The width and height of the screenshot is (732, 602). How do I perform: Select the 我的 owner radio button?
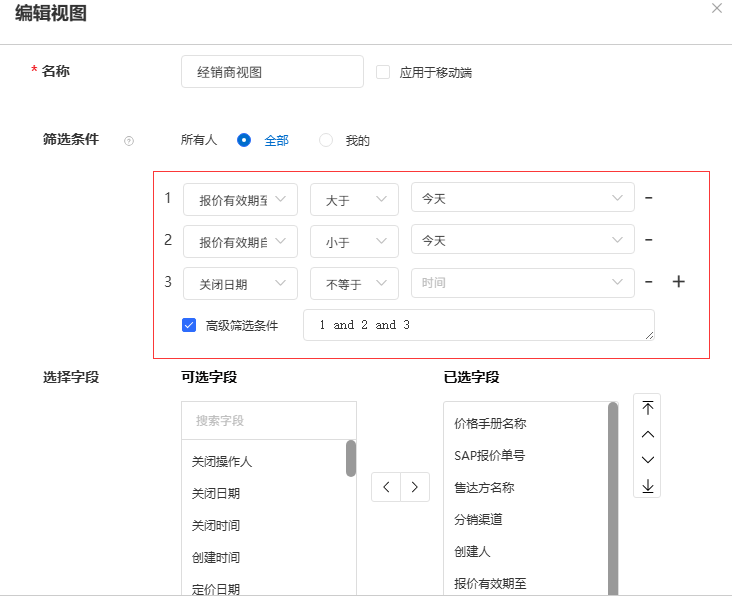(326, 140)
